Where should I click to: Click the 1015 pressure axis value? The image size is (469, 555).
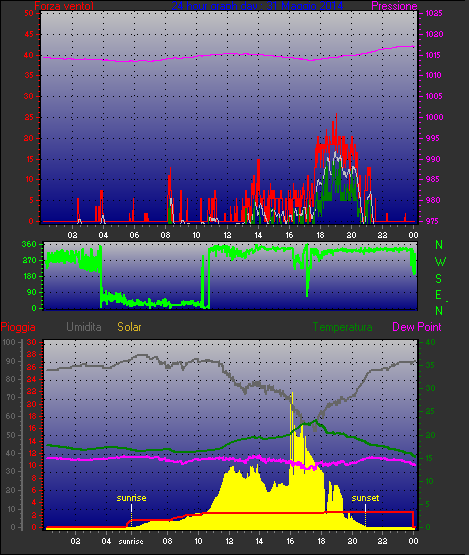434,55
